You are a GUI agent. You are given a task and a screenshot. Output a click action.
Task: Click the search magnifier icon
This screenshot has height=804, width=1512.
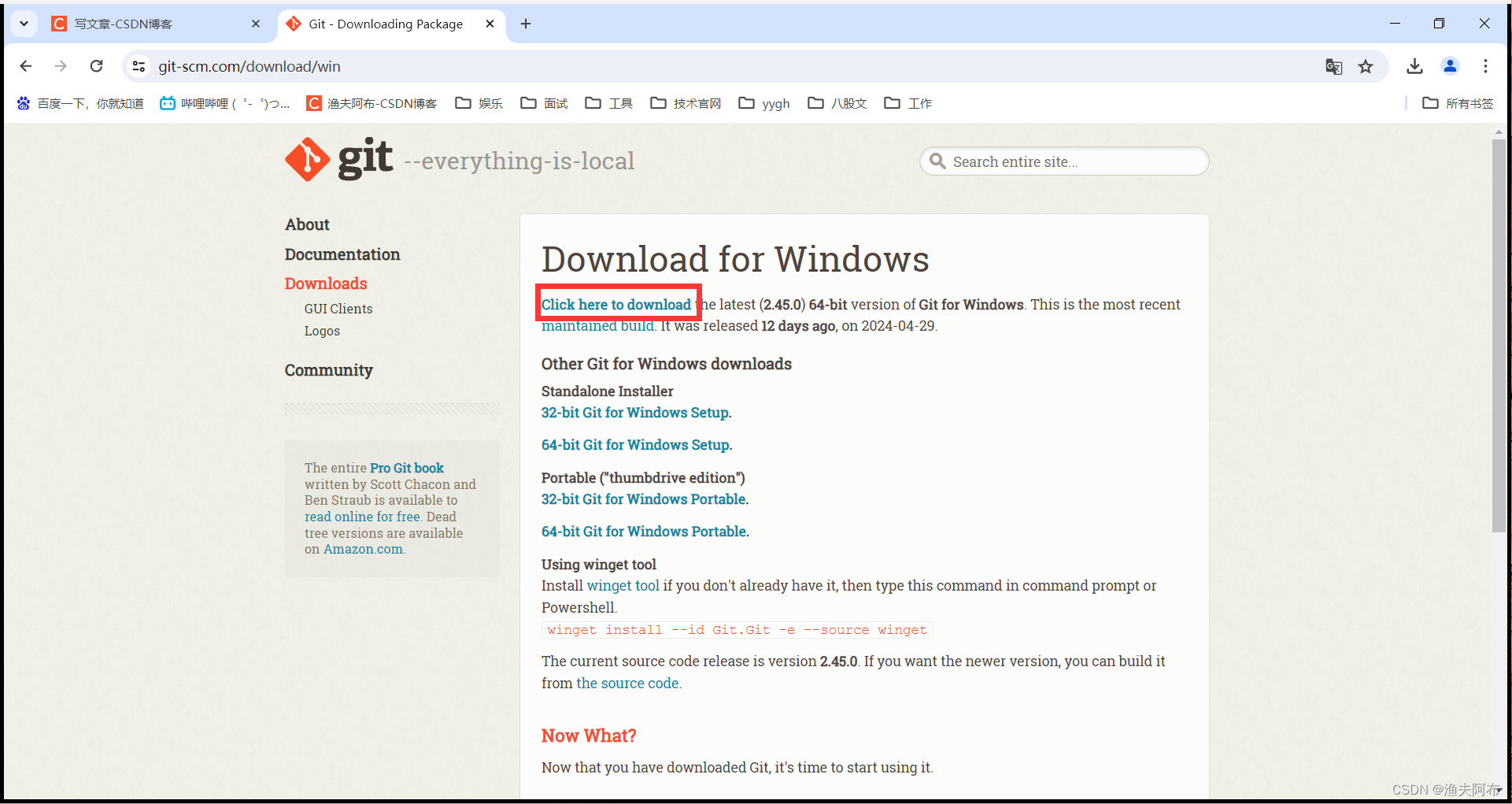[x=937, y=161]
